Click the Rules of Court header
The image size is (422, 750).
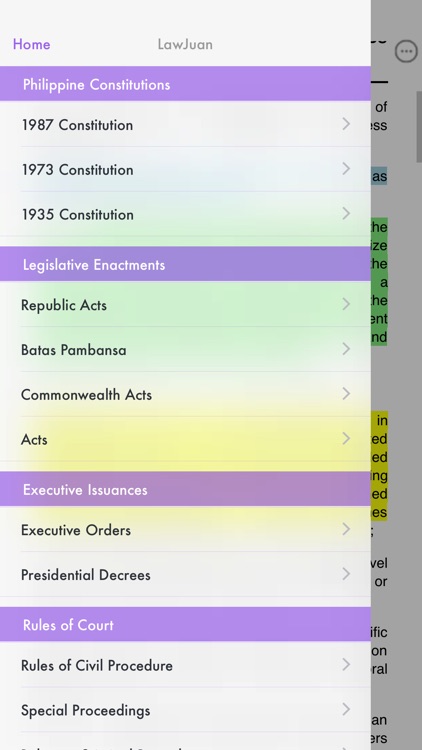(185, 624)
